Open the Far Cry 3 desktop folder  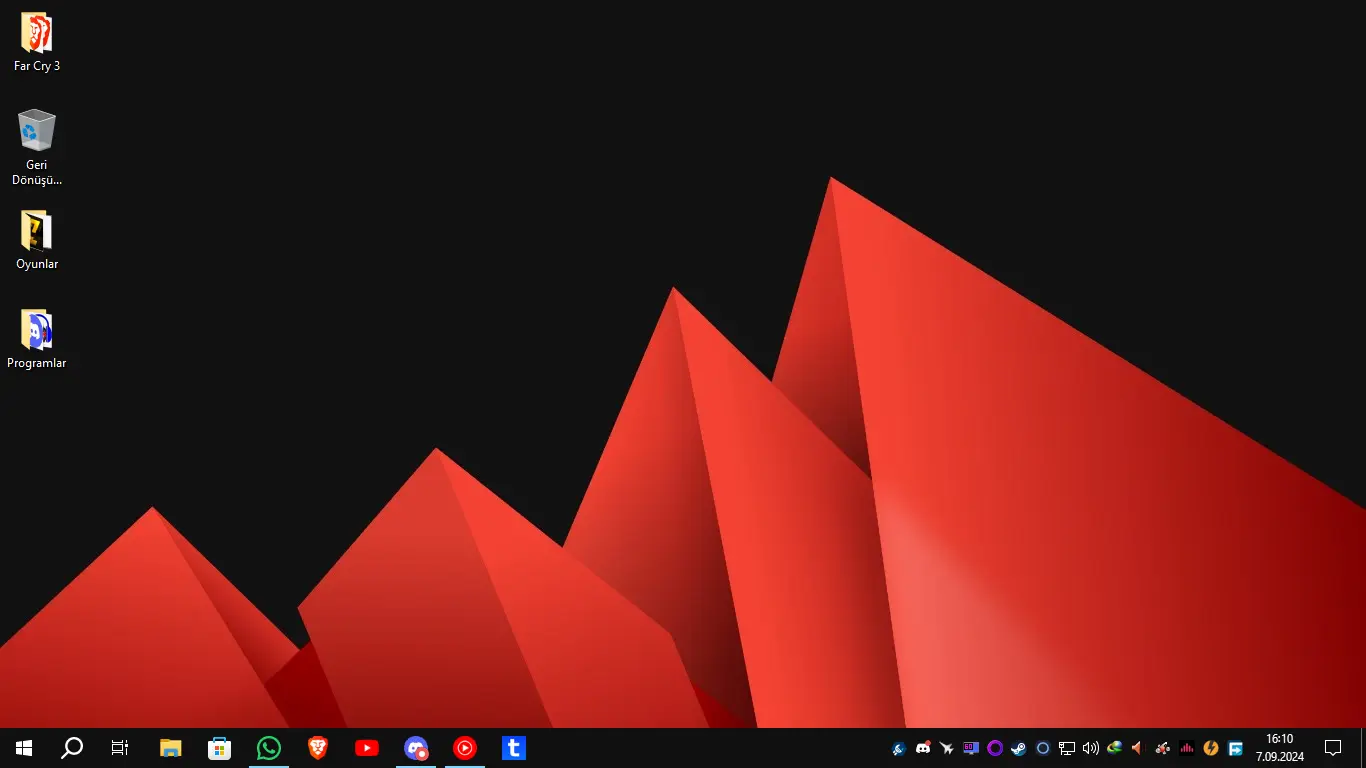37,43
